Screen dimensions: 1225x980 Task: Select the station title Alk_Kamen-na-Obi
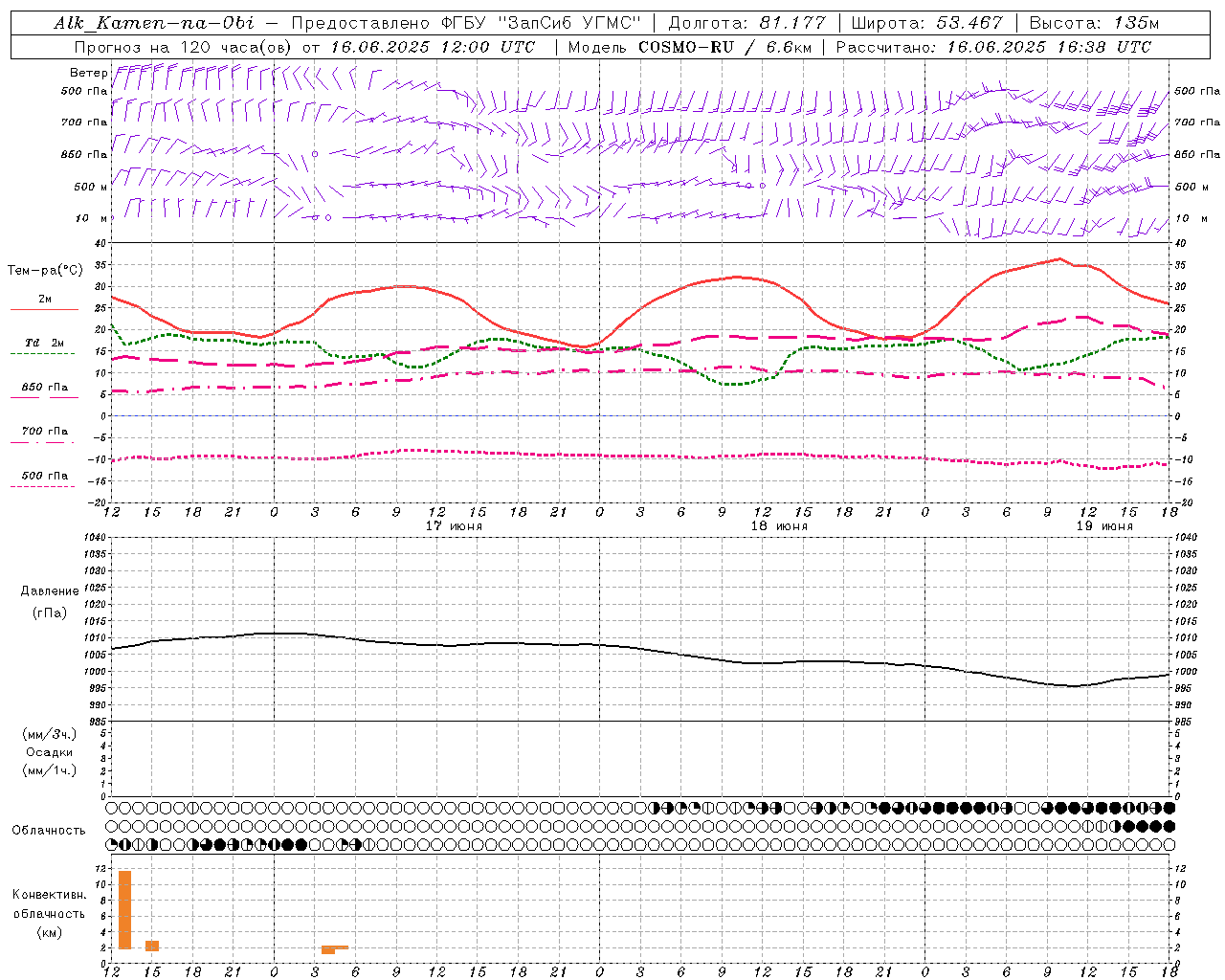[x=154, y=23]
